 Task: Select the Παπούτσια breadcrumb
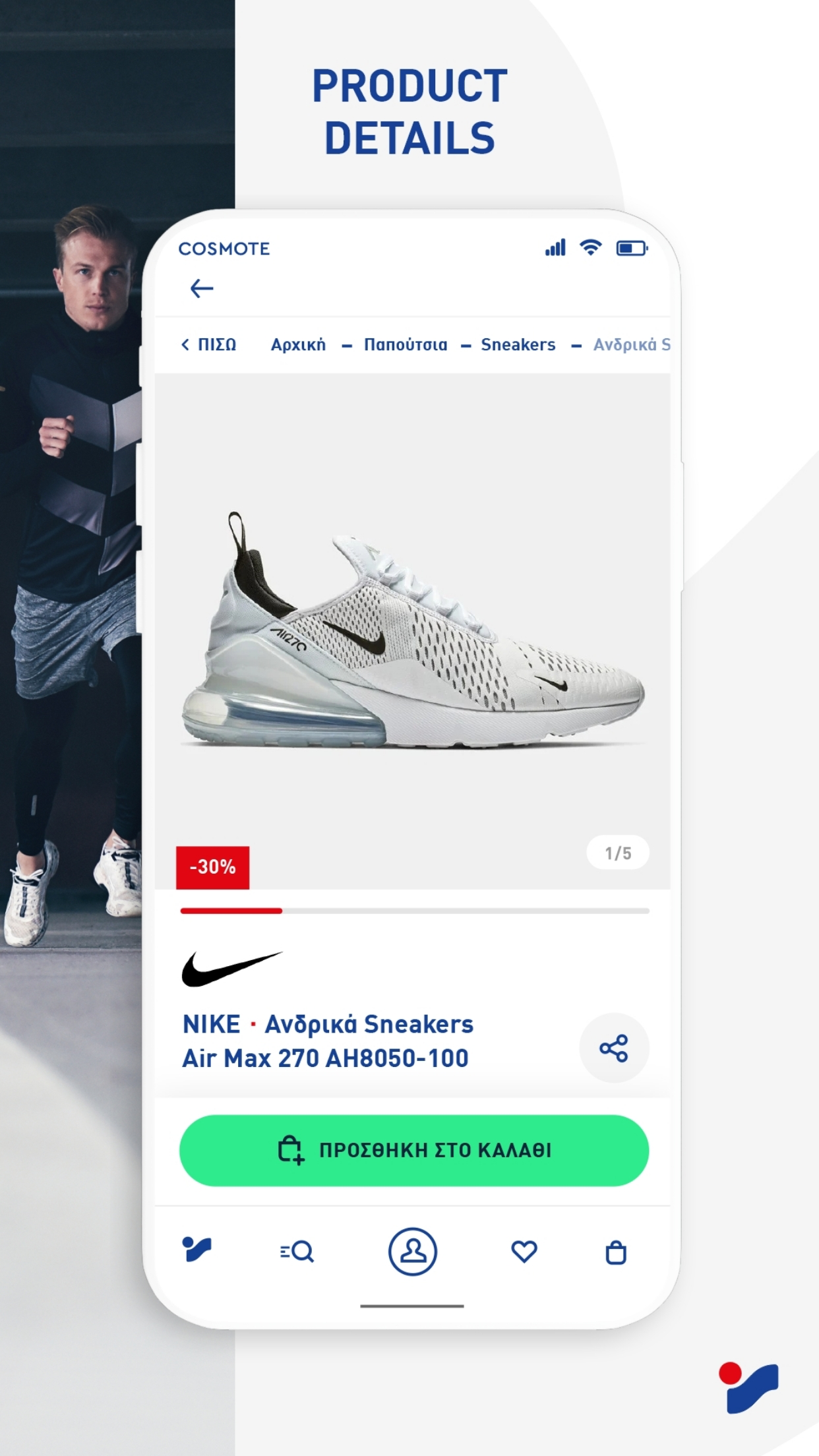click(x=406, y=344)
